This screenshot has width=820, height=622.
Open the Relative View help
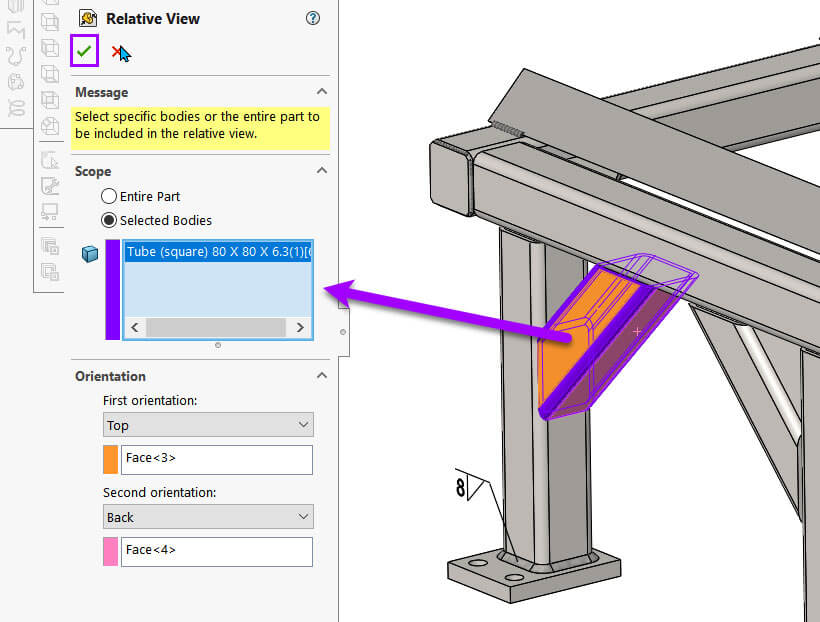[x=313, y=18]
